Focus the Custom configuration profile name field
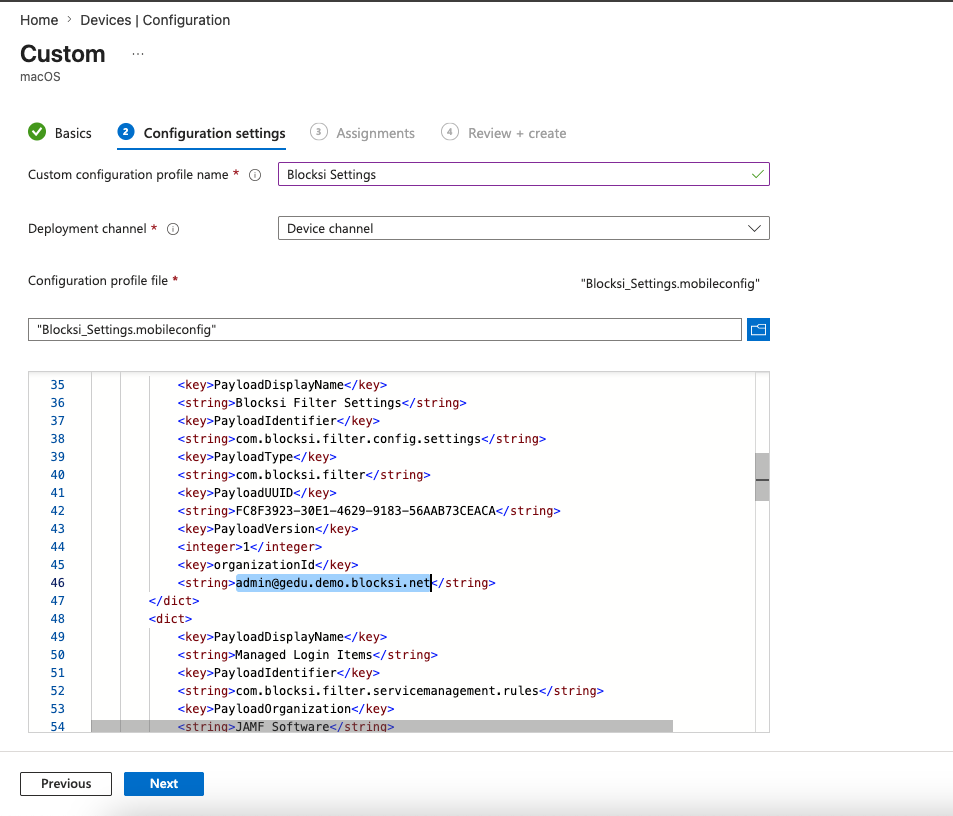Screen dimensions: 953x816 (524, 174)
